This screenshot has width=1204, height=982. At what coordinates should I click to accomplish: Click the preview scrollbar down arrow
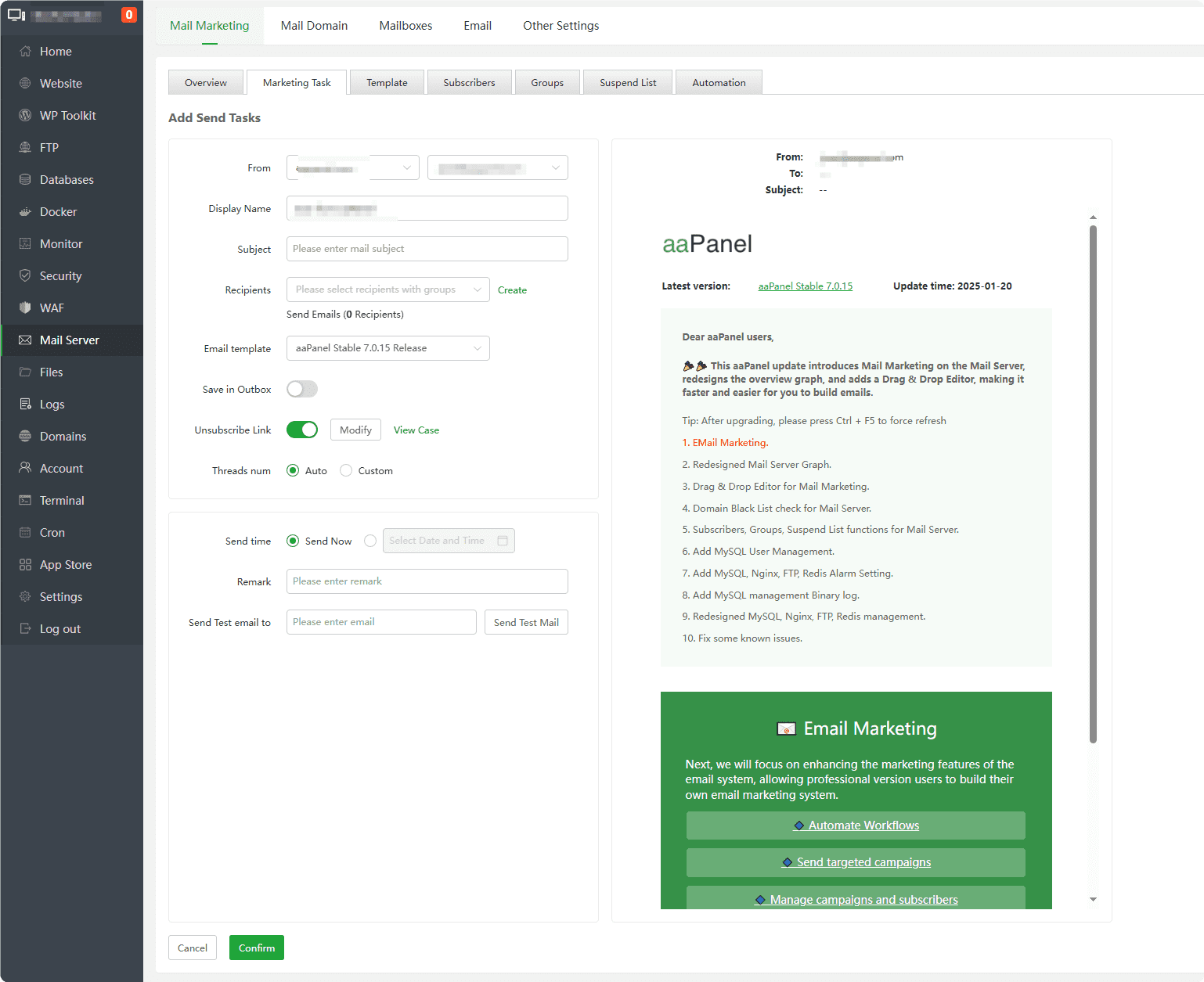pos(1093,900)
